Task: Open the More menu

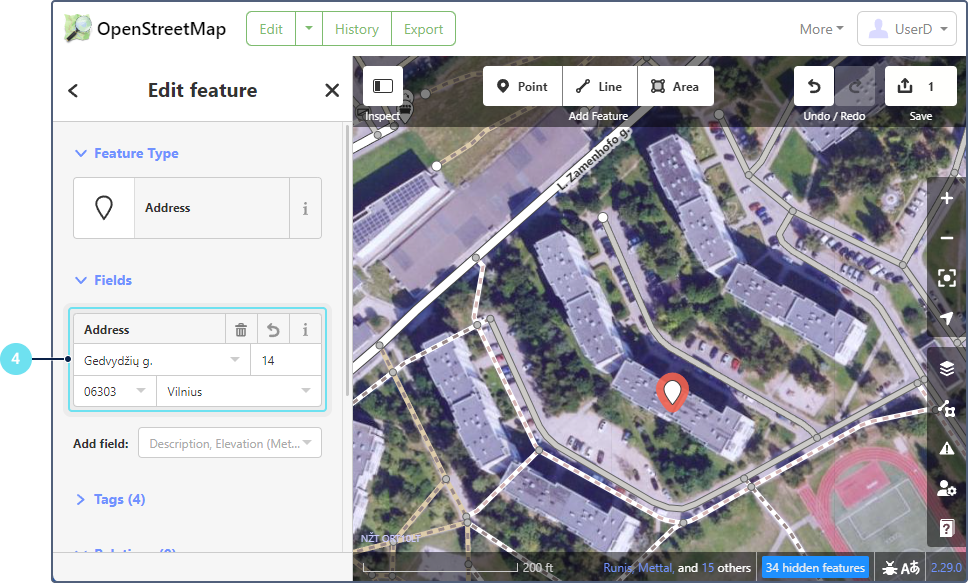Action: (821, 29)
